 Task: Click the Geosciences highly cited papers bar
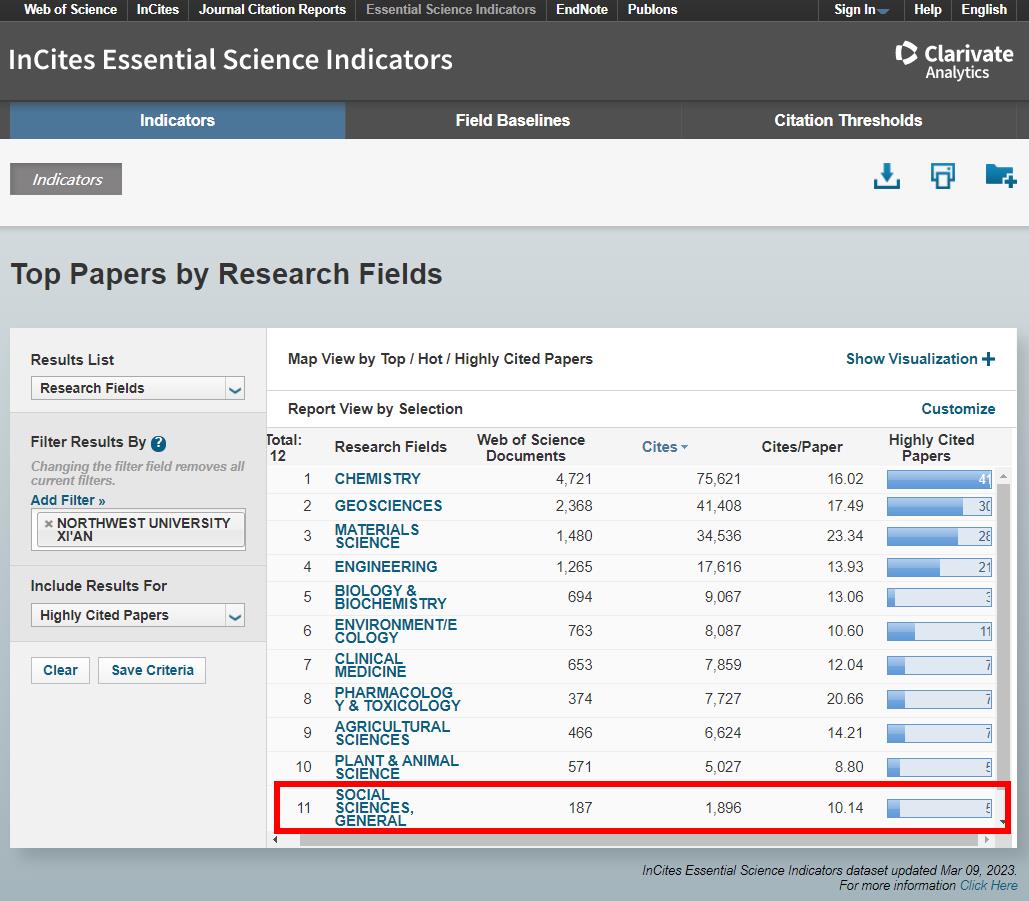(x=938, y=506)
